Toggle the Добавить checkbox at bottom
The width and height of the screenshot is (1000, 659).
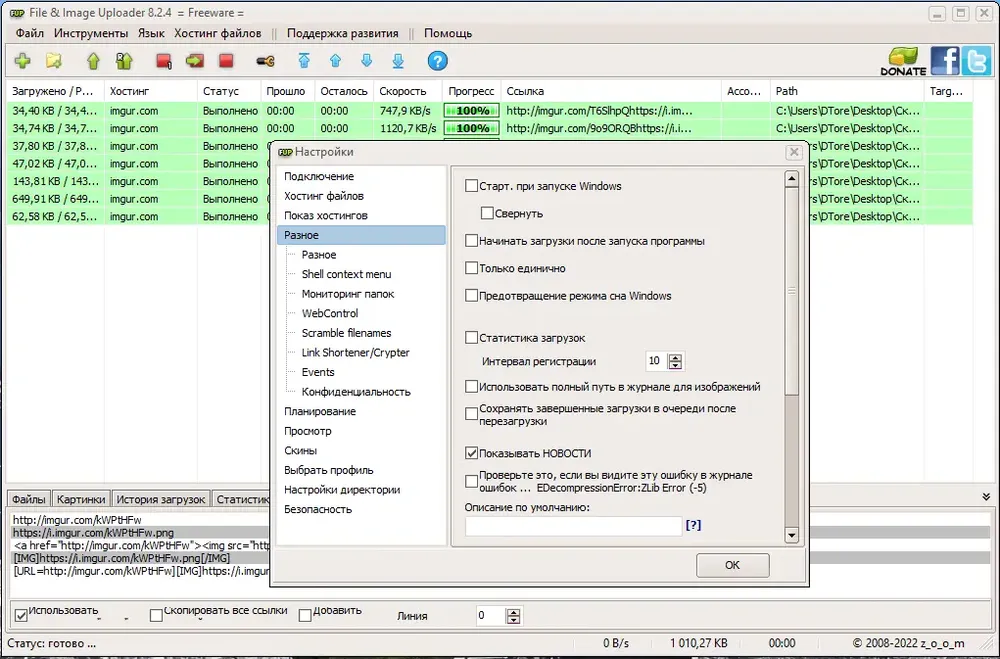pos(305,615)
